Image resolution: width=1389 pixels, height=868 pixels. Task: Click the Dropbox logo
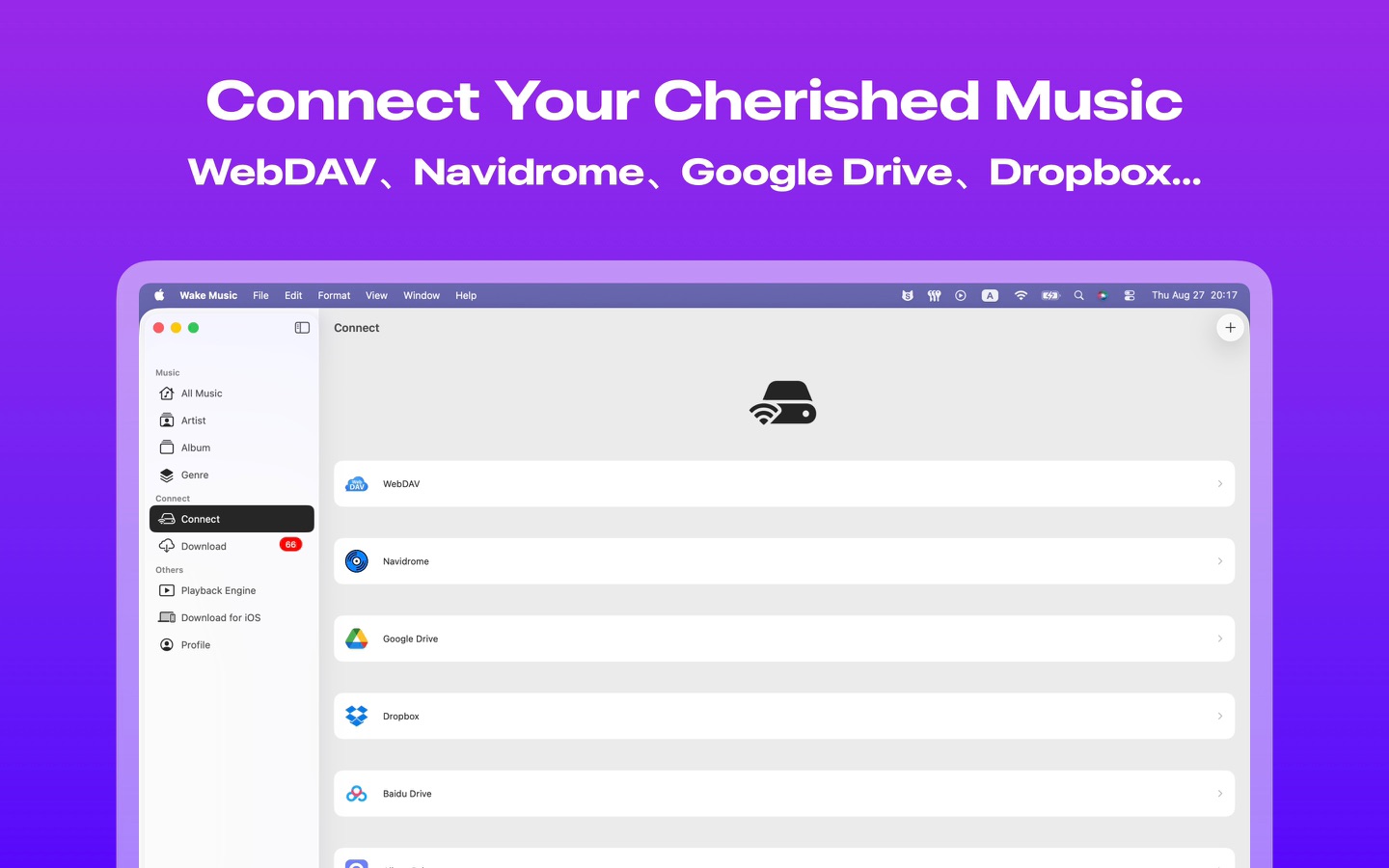(357, 716)
